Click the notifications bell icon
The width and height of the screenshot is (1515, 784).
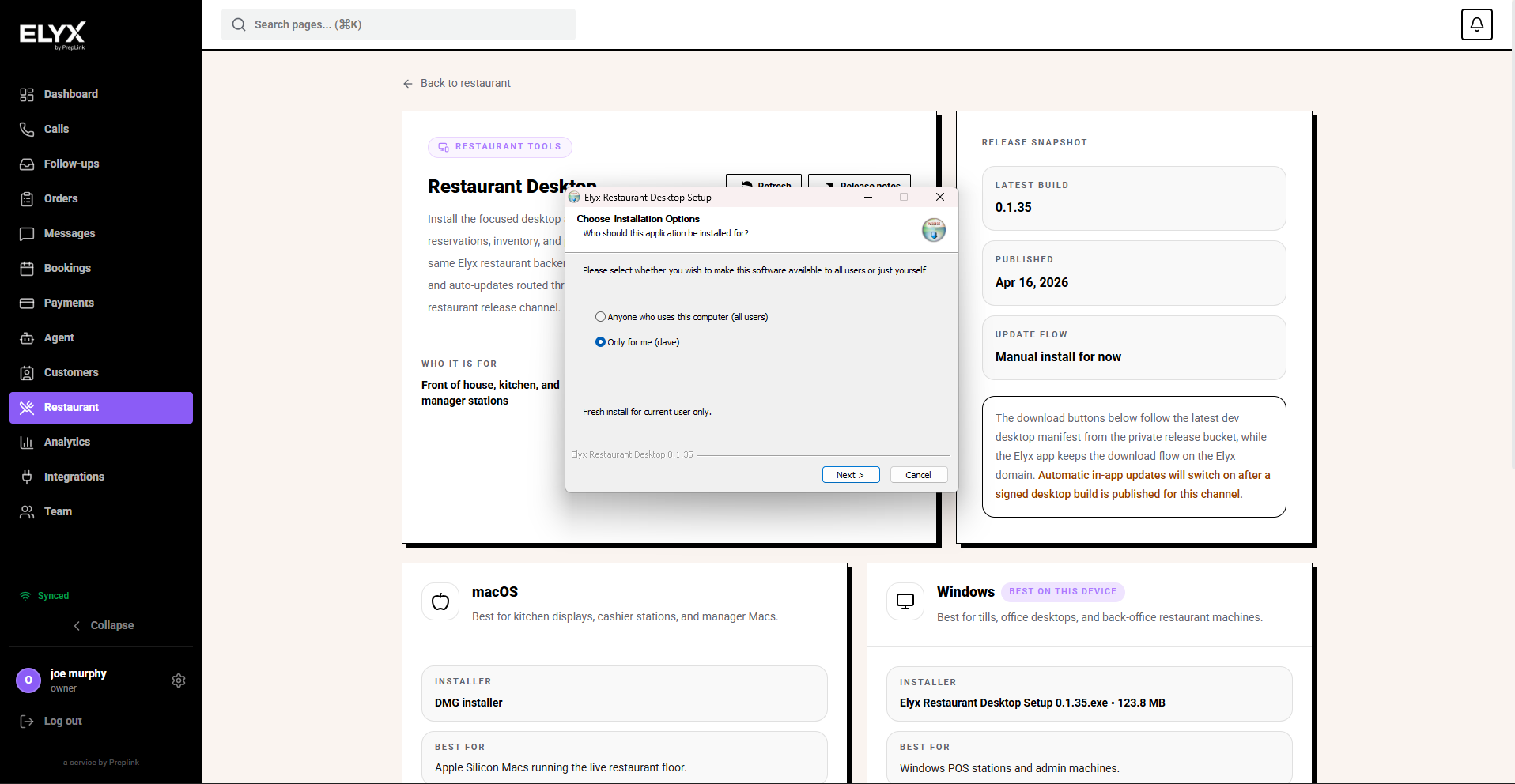(1476, 24)
